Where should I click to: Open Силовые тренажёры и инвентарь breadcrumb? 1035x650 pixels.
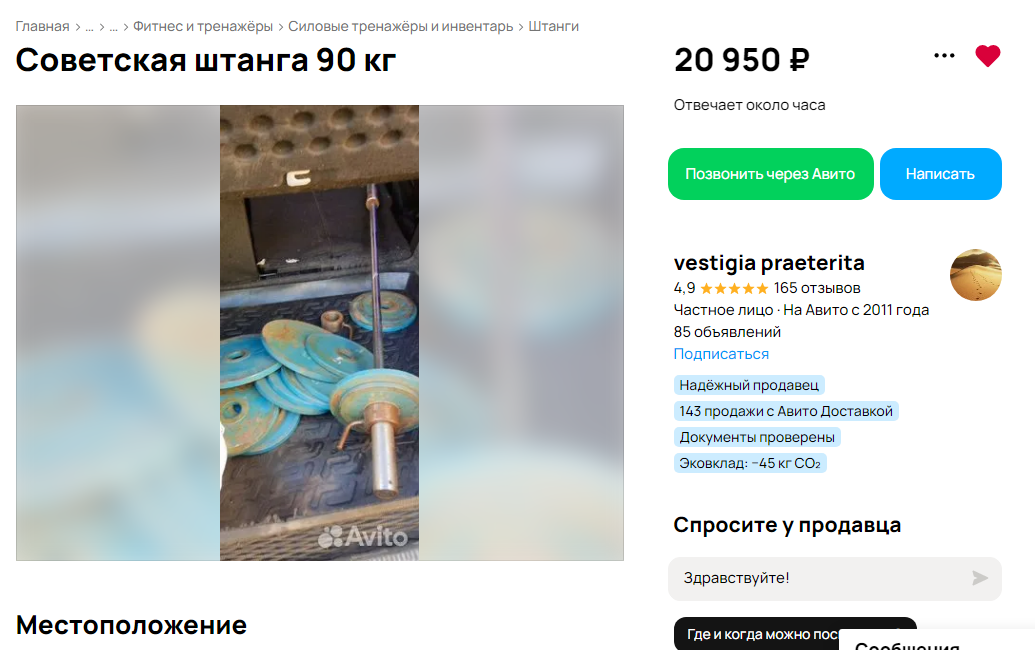[x=400, y=26]
